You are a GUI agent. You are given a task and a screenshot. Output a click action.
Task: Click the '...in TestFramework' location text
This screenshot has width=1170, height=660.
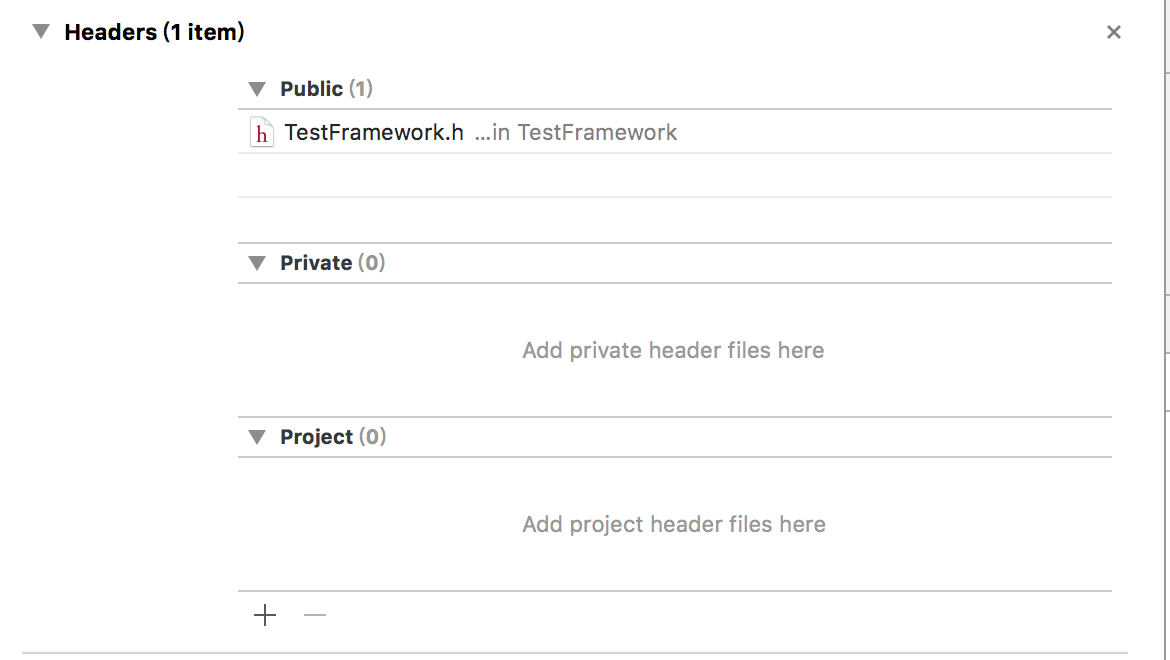[576, 132]
